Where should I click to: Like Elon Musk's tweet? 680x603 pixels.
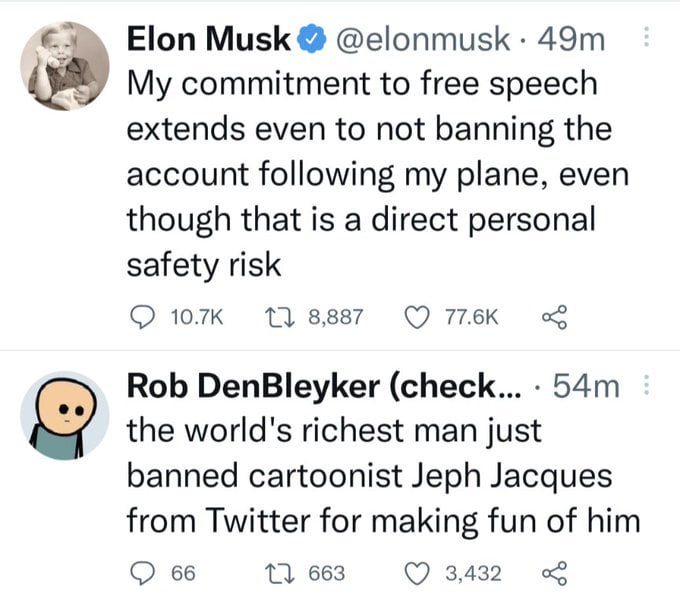[416, 317]
